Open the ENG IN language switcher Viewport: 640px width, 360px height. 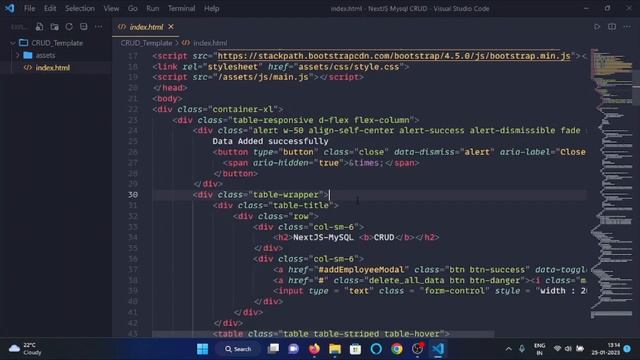pos(540,349)
